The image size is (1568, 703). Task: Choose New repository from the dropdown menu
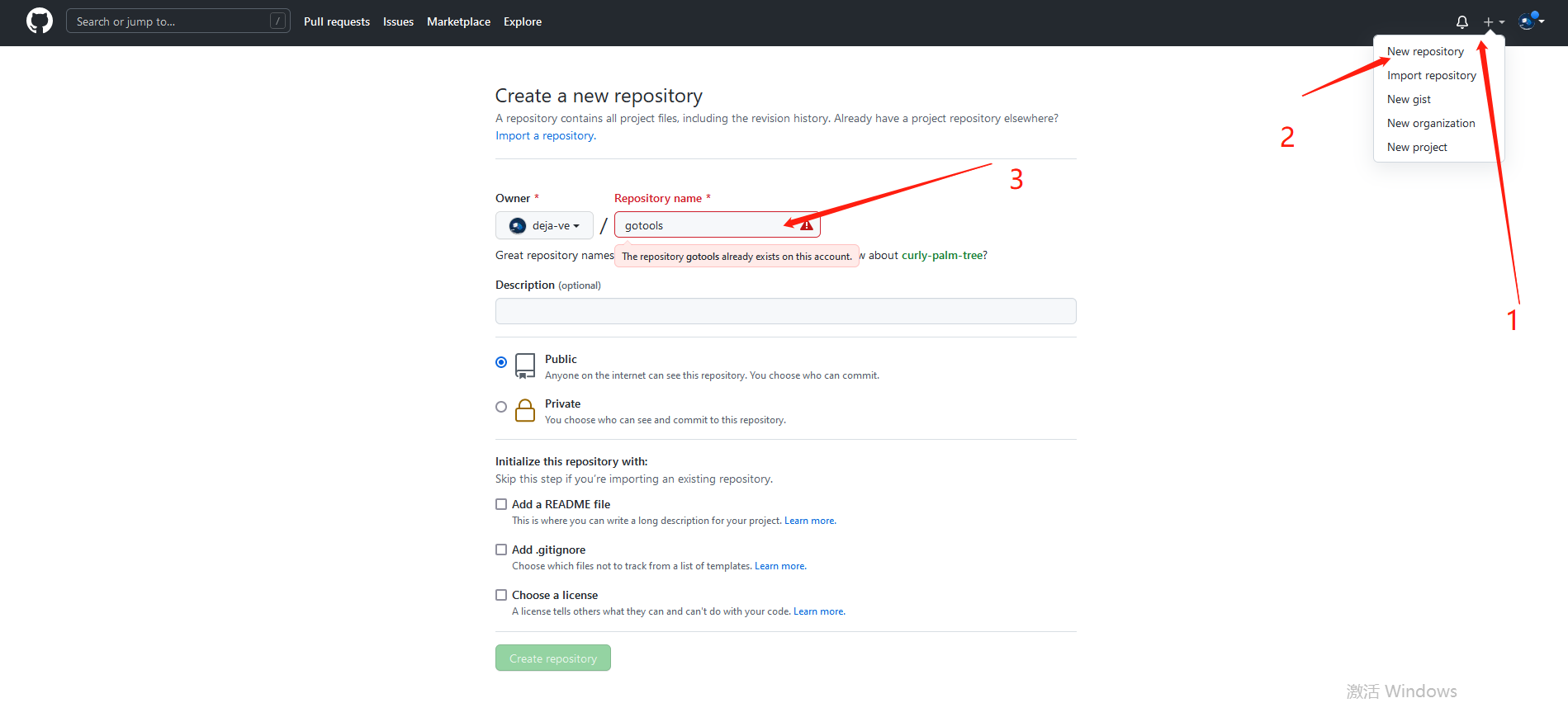coord(1425,51)
